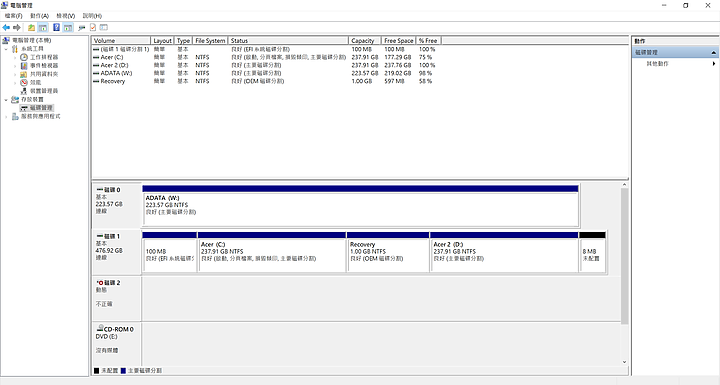Viewport: 720px width, 385px height.
Task: Open the 動作(A) menu
Action: pos(39,16)
